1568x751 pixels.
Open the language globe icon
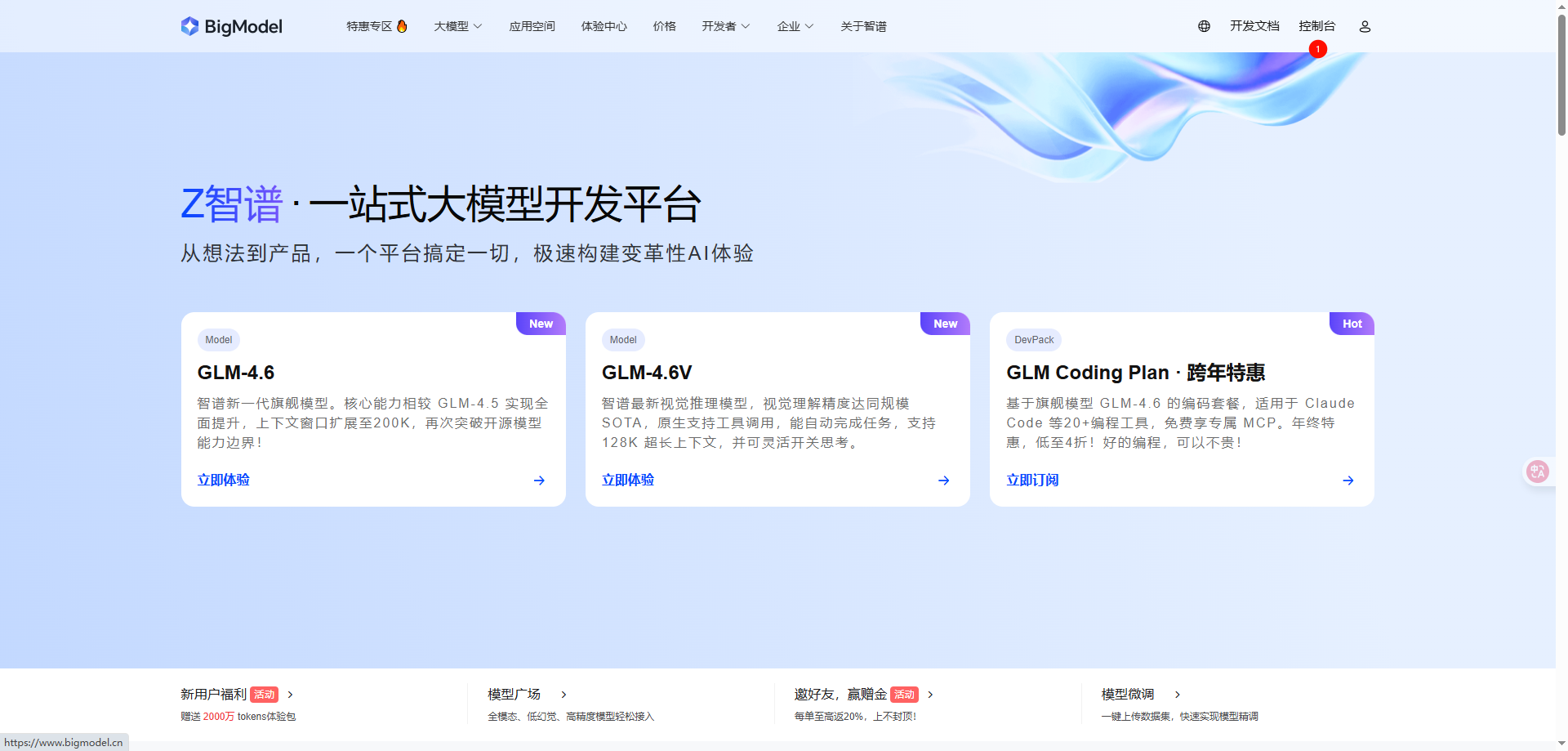tap(1204, 26)
